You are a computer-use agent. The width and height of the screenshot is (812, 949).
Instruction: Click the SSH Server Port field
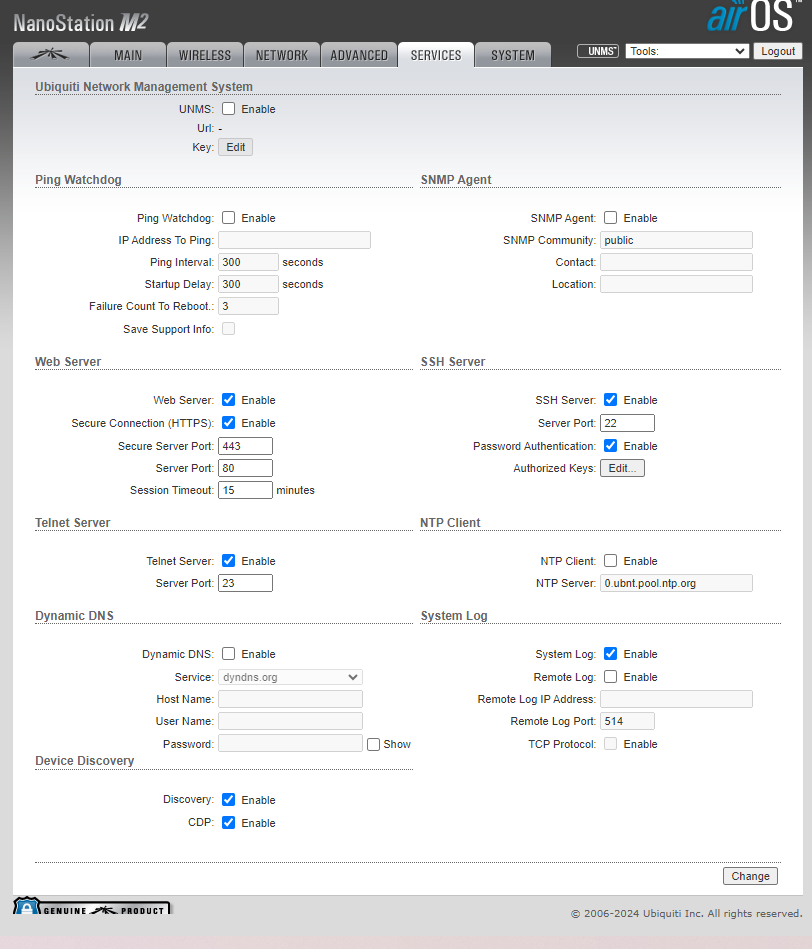click(x=627, y=423)
